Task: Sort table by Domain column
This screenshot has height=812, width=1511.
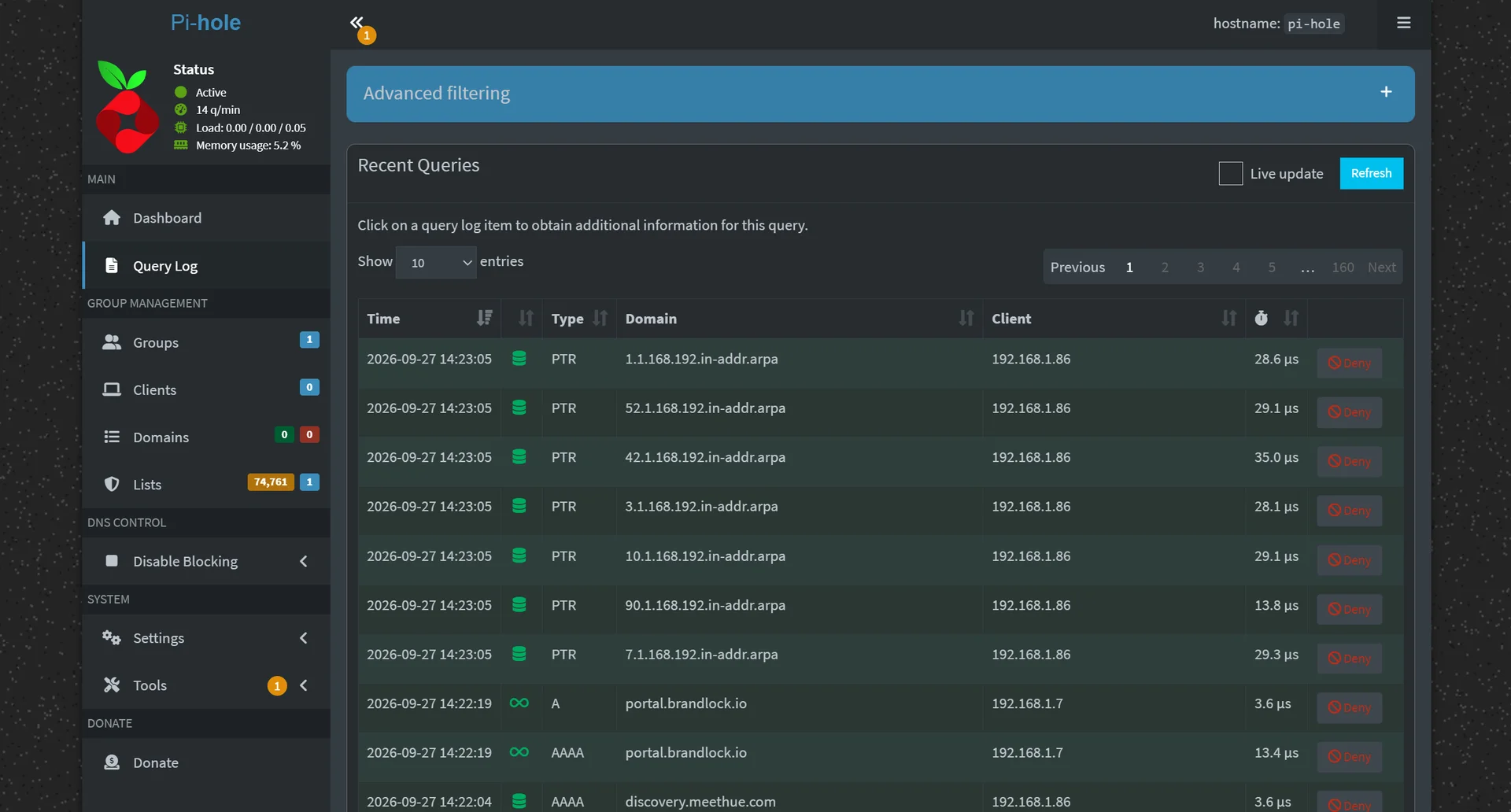Action: tap(799, 318)
